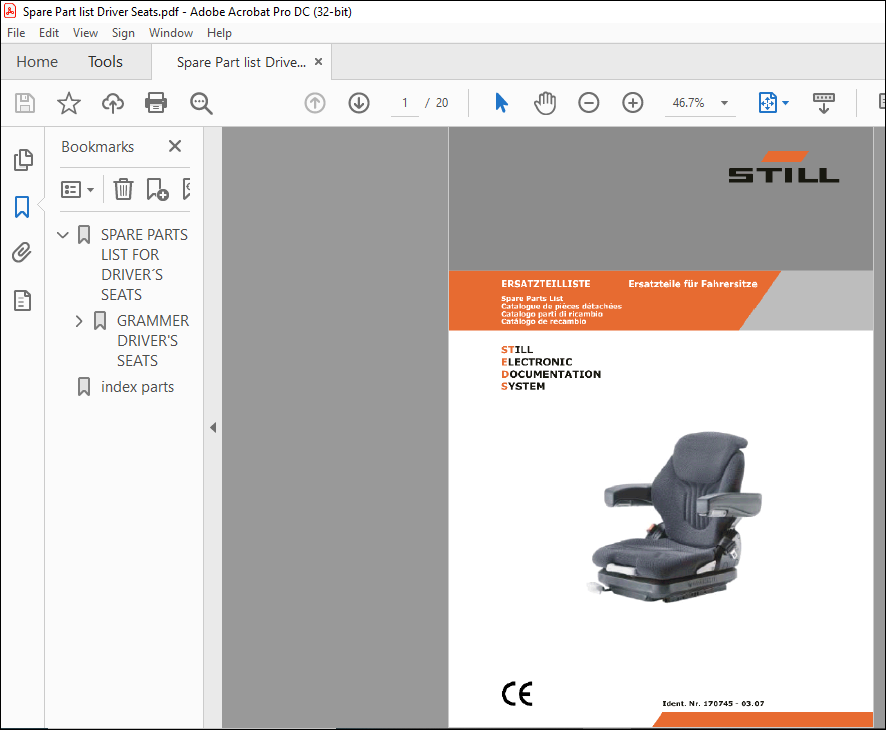Screen dimensions: 886x730
Task: Click the Save file icon
Action: click(x=25, y=103)
